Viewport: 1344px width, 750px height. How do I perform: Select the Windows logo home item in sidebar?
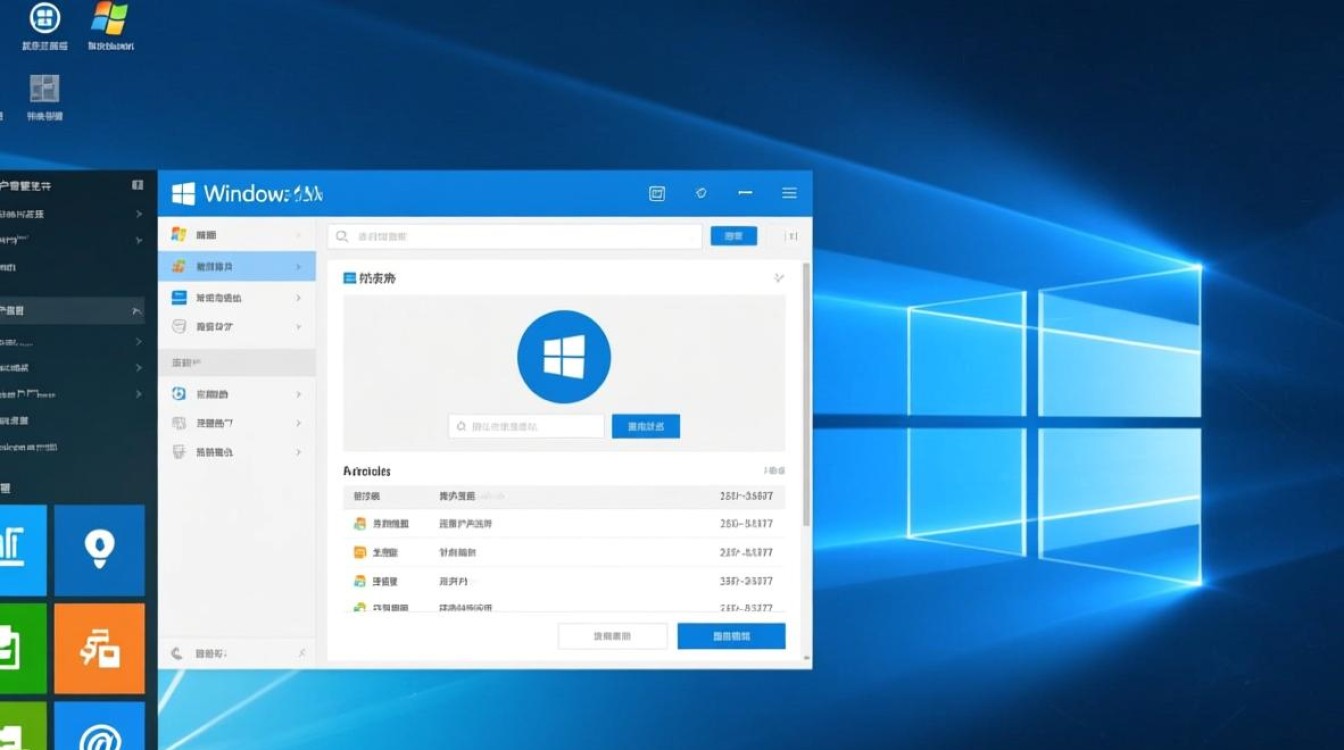tap(178, 236)
